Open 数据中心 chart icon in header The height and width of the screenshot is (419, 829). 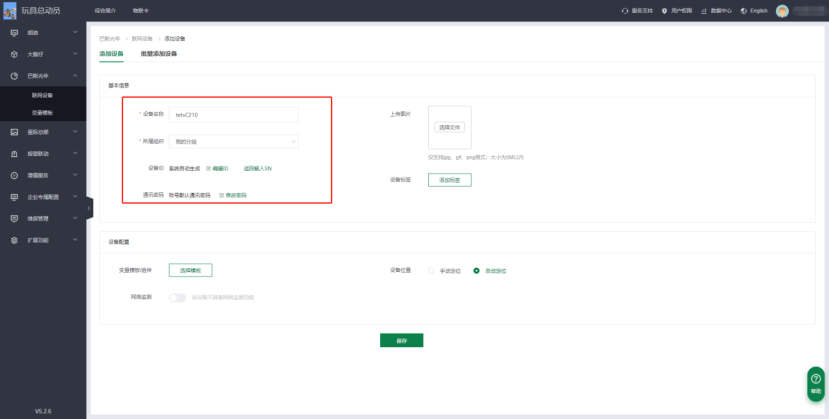click(x=704, y=10)
